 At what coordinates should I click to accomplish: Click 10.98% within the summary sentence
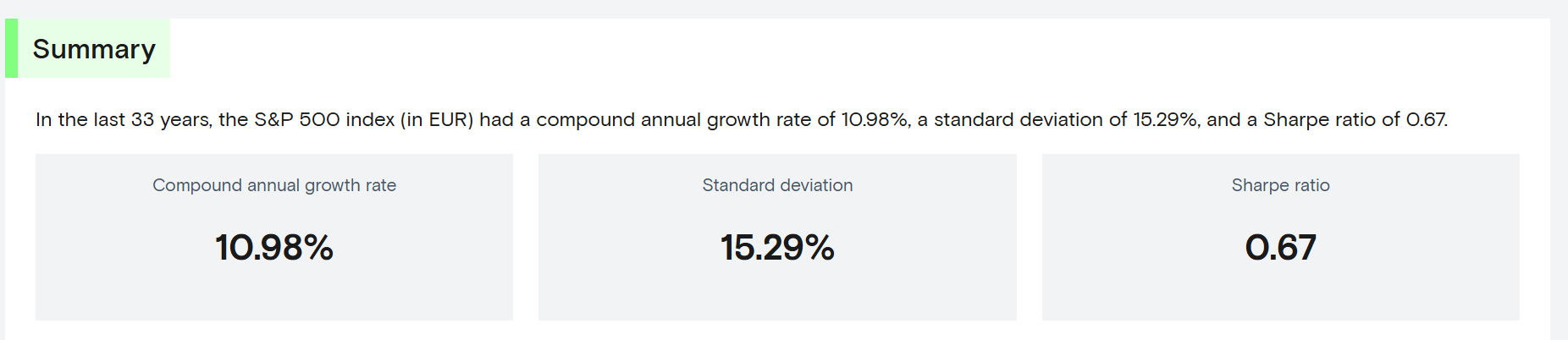(x=875, y=120)
